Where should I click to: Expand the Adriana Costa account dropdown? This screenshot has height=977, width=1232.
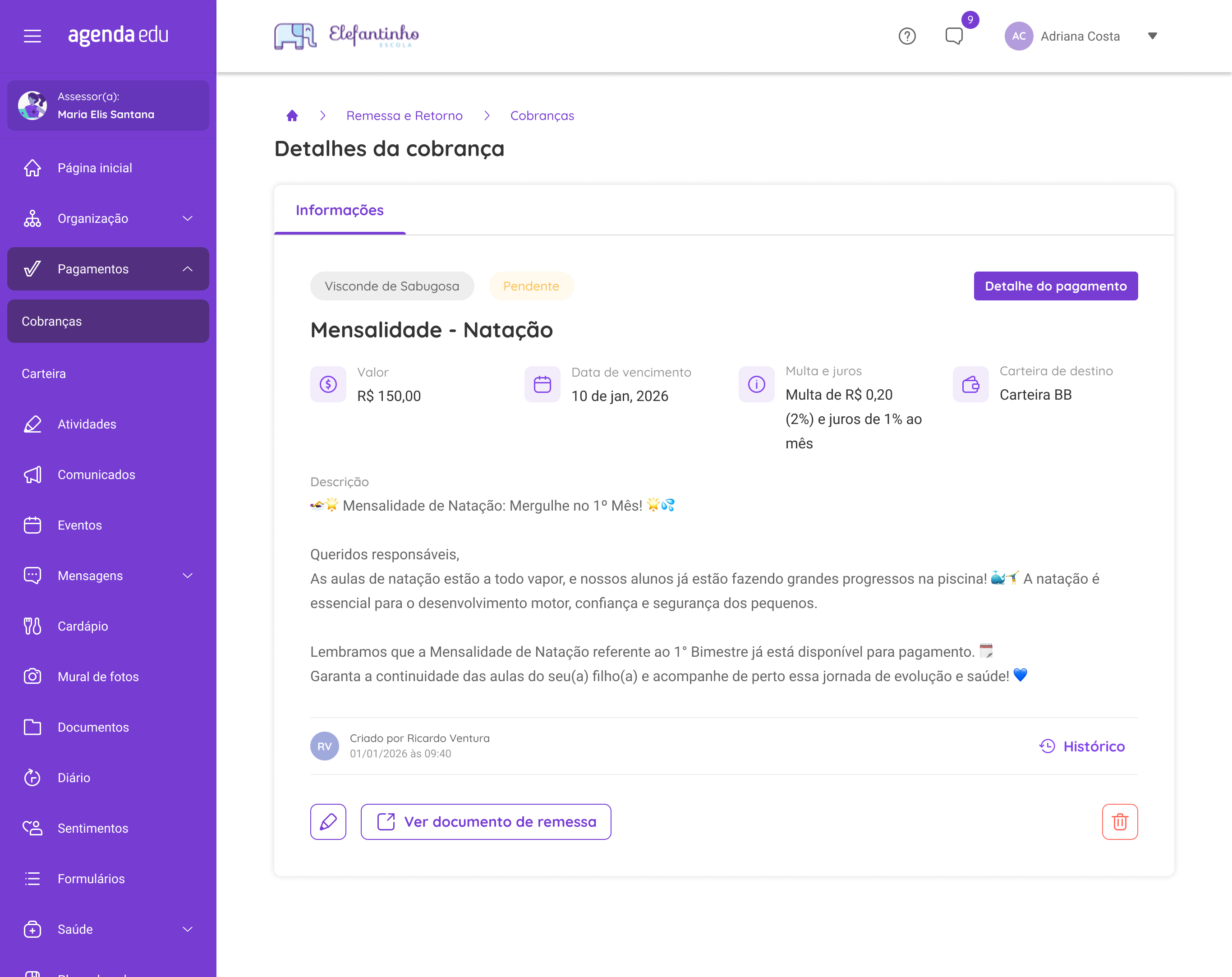(x=1153, y=36)
